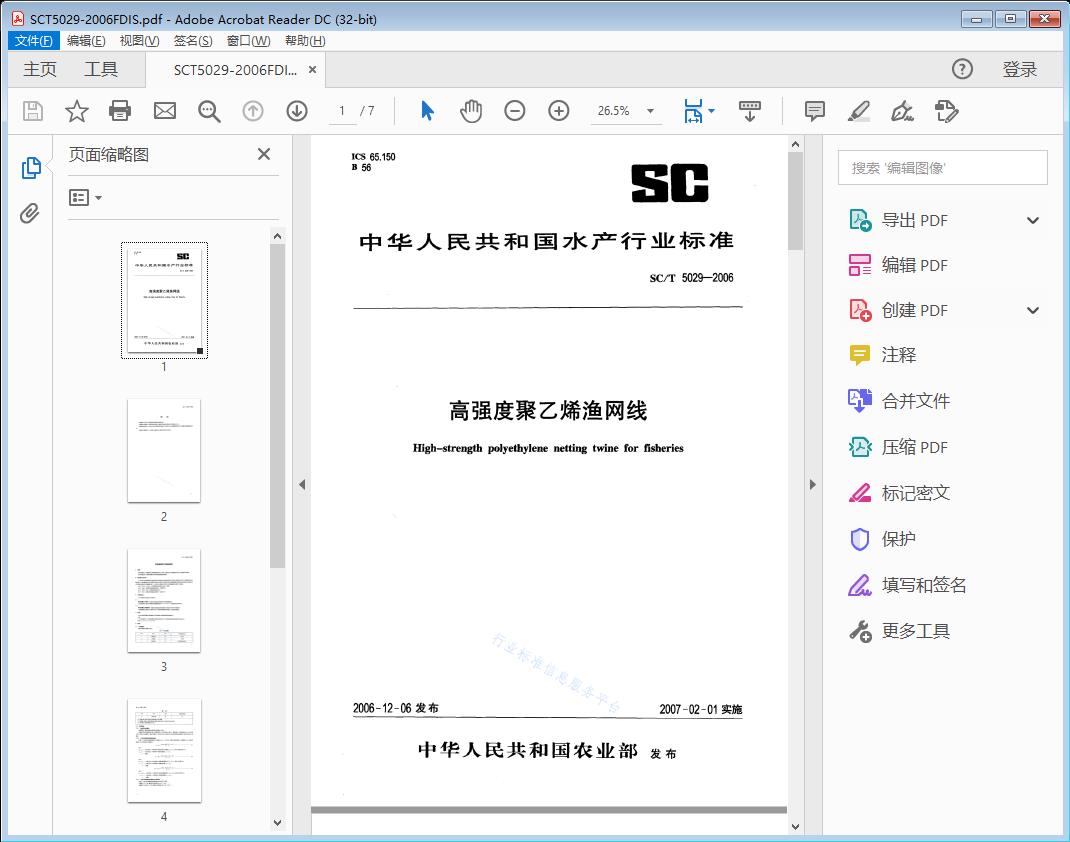Switch to the selection arrow tool
Image resolution: width=1070 pixels, height=842 pixels.
tap(426, 111)
